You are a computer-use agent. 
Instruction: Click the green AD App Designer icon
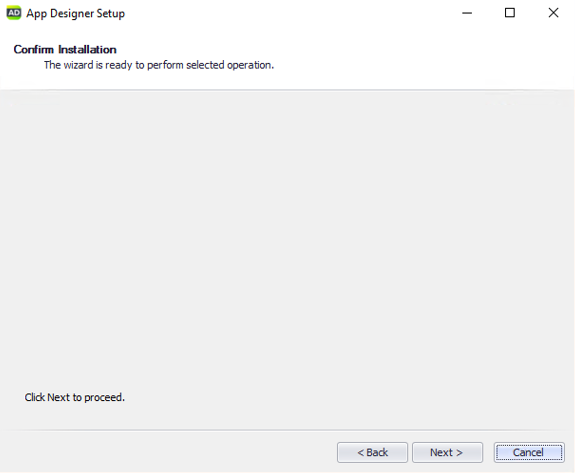pos(14,13)
